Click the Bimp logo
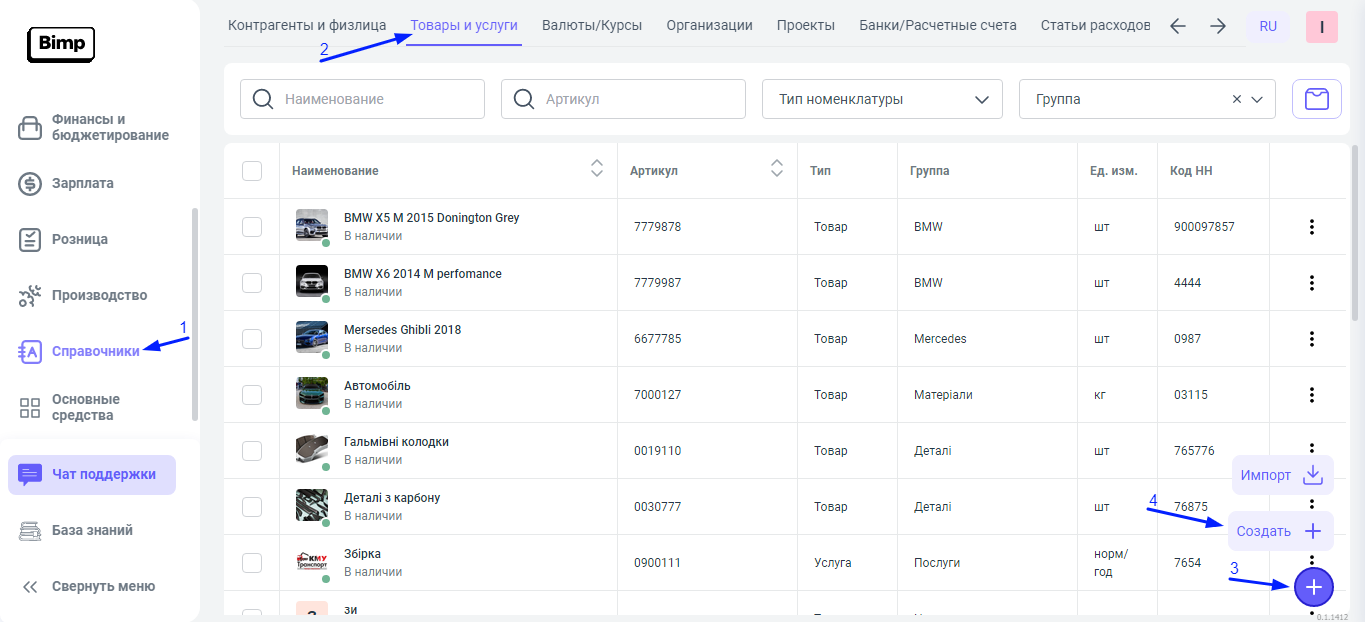Screen dimensions: 1365x622 tap(61, 45)
